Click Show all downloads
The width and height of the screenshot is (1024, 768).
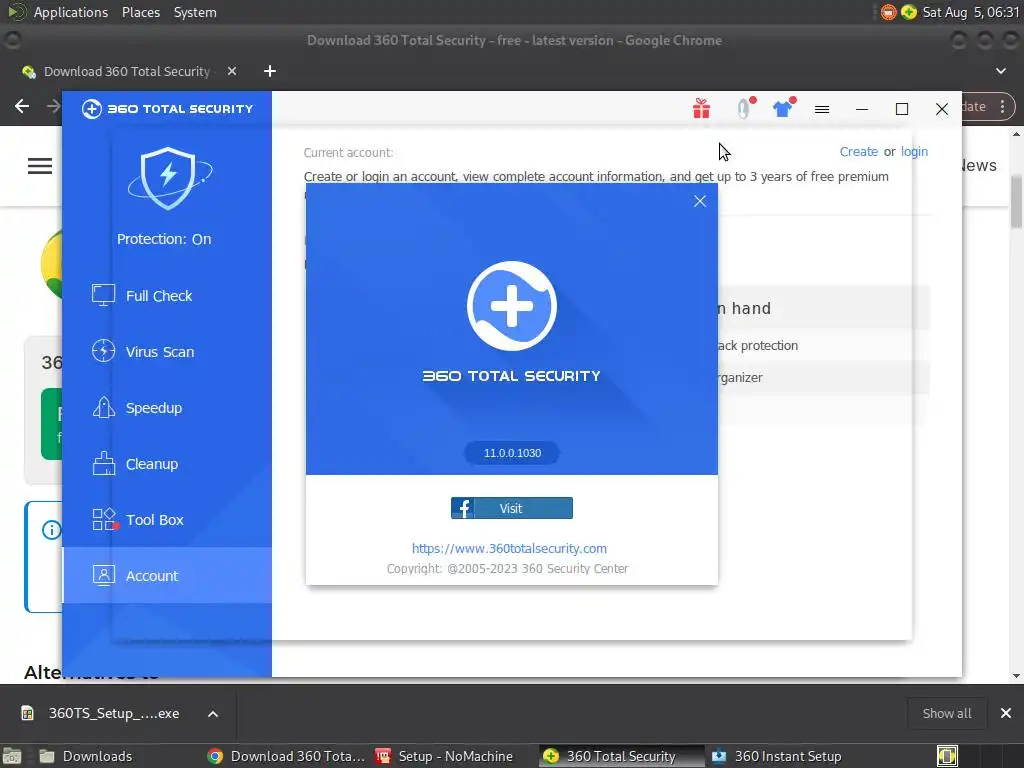pos(946,713)
